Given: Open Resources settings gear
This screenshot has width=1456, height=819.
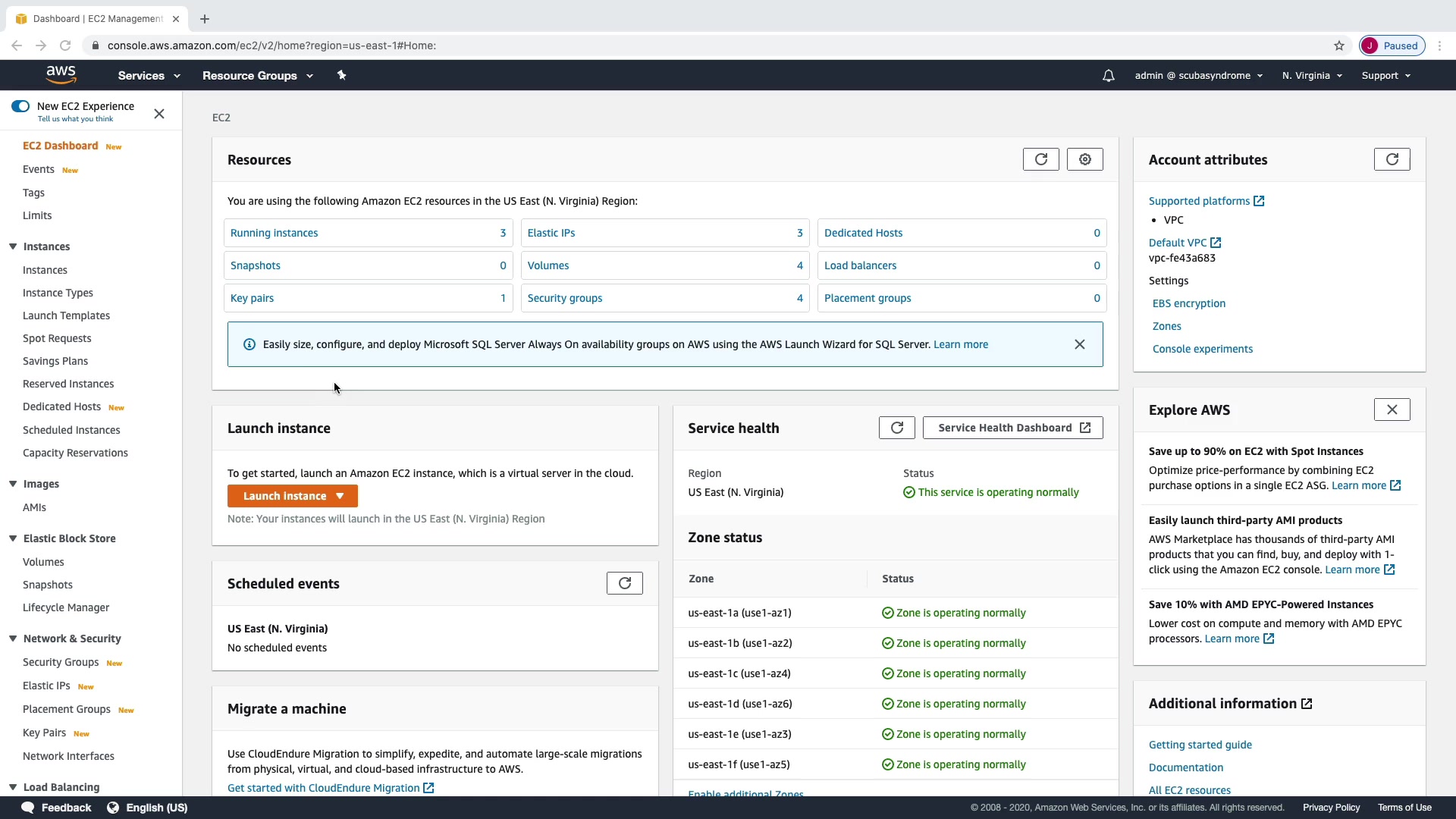Looking at the screenshot, I should pyautogui.click(x=1084, y=159).
